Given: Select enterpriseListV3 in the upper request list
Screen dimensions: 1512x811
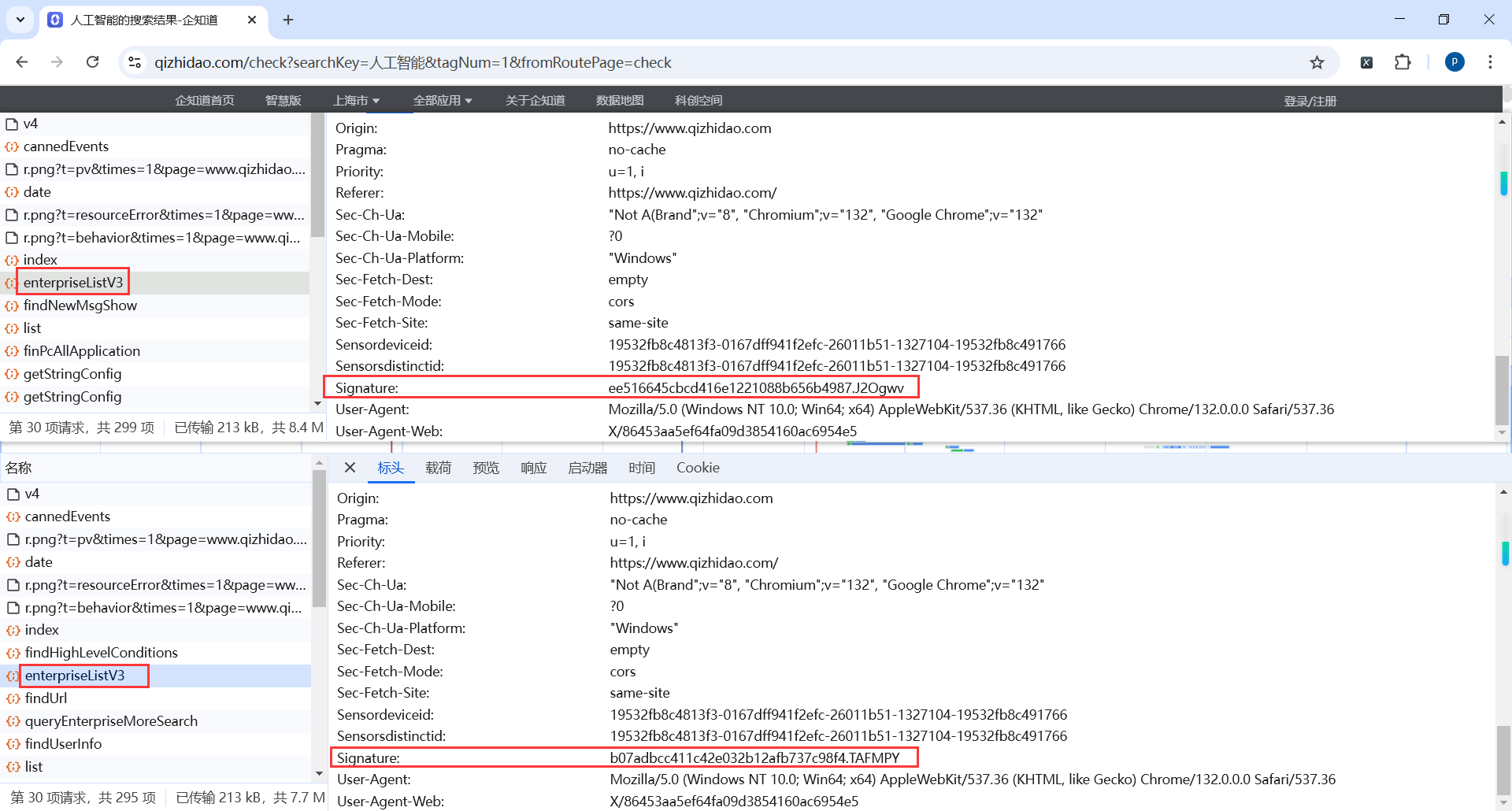Looking at the screenshot, I should [73, 283].
